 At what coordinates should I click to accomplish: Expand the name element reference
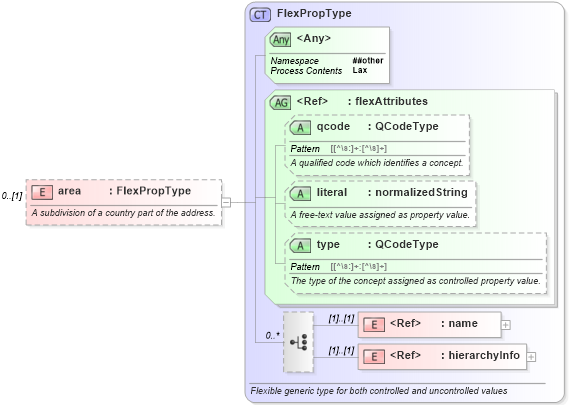click(505, 325)
